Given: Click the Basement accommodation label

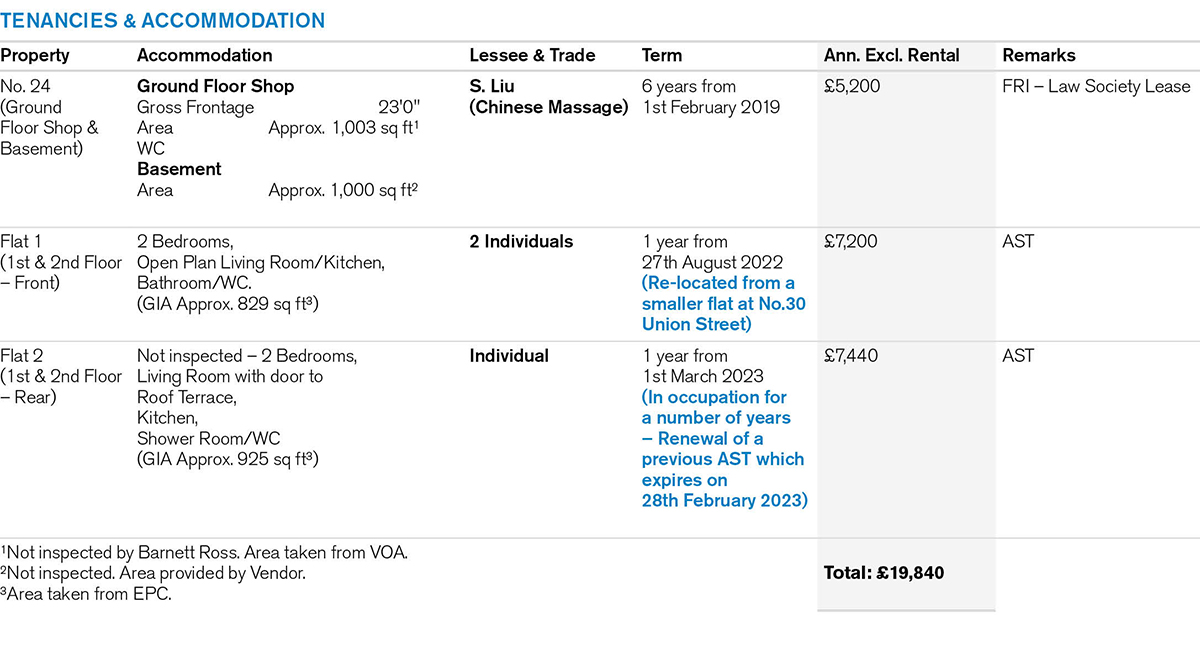Looking at the screenshot, I should tap(179, 169).
